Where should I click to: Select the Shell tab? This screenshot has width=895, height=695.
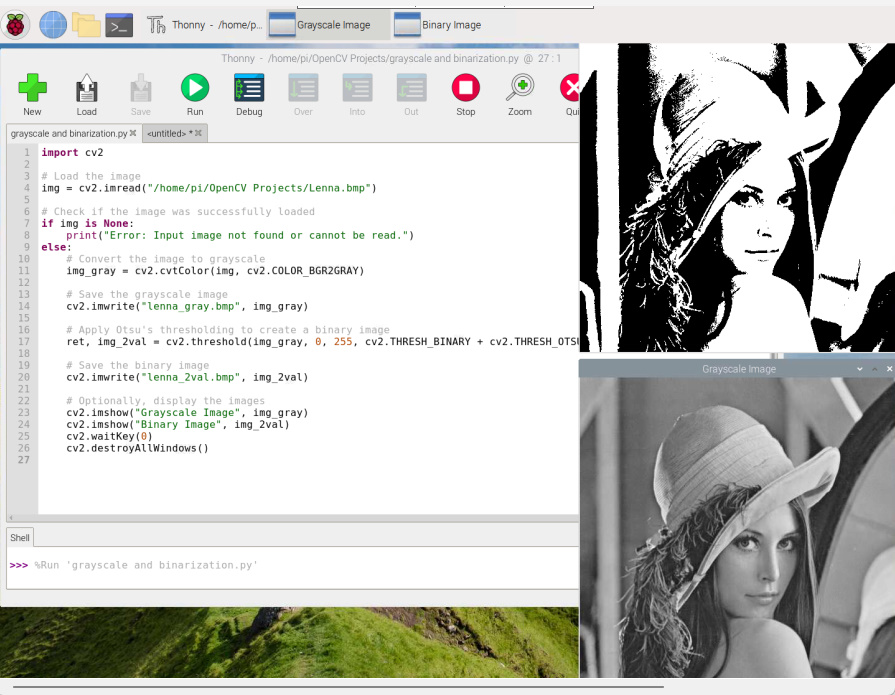click(x=20, y=538)
